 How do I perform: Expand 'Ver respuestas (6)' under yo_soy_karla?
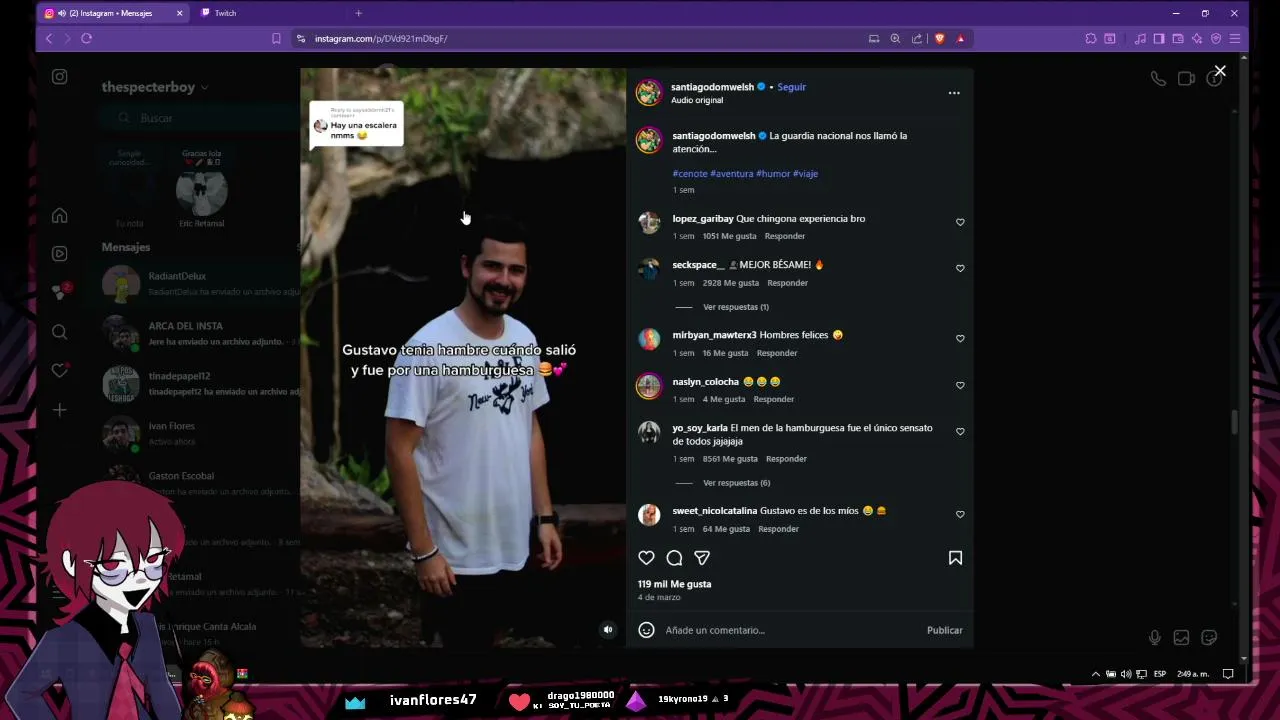(736, 483)
